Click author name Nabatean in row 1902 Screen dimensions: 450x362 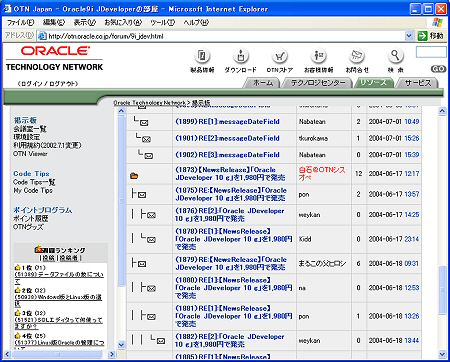coord(312,155)
